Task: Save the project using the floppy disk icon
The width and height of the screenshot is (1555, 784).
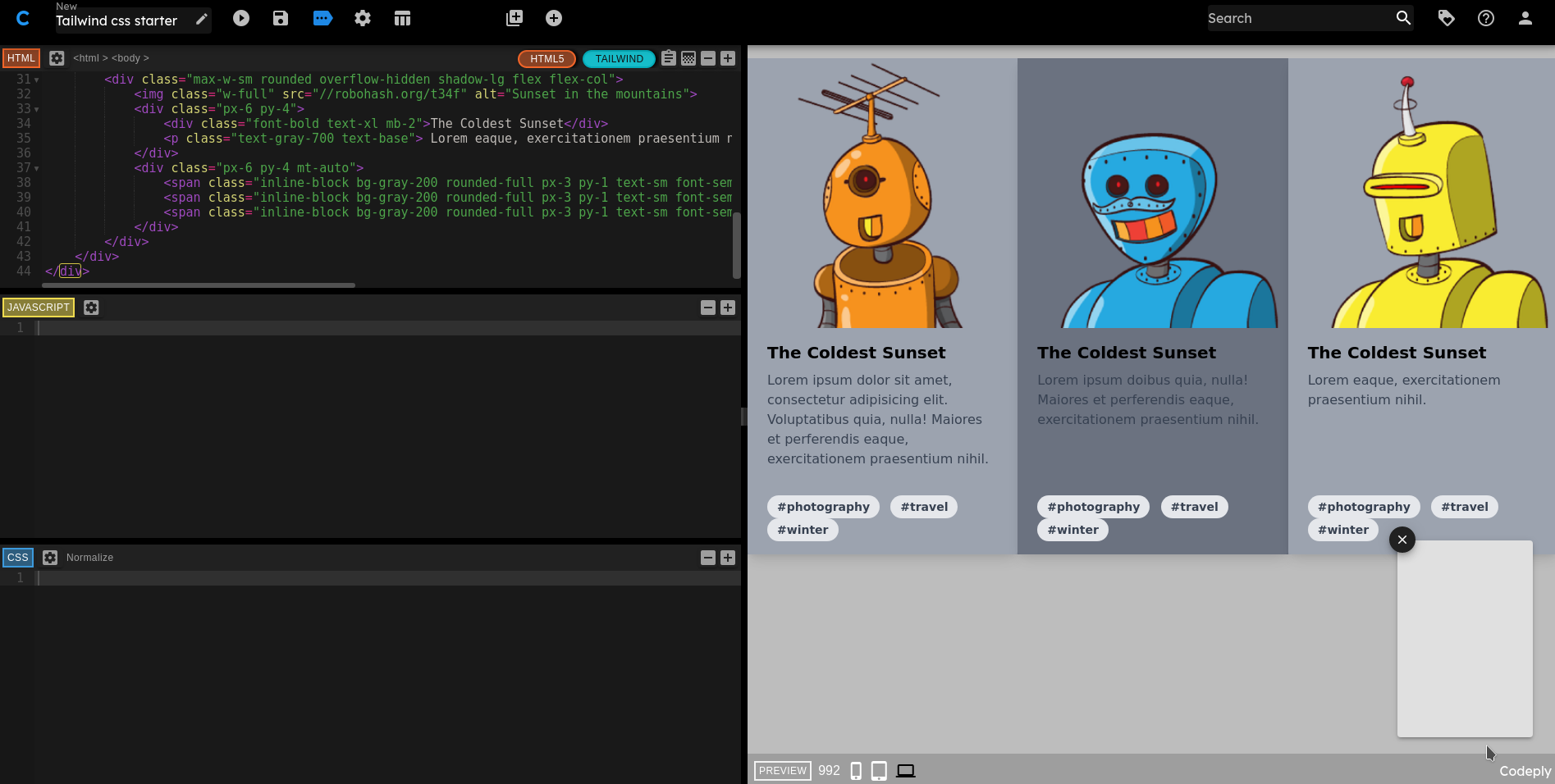Action: 281,18
